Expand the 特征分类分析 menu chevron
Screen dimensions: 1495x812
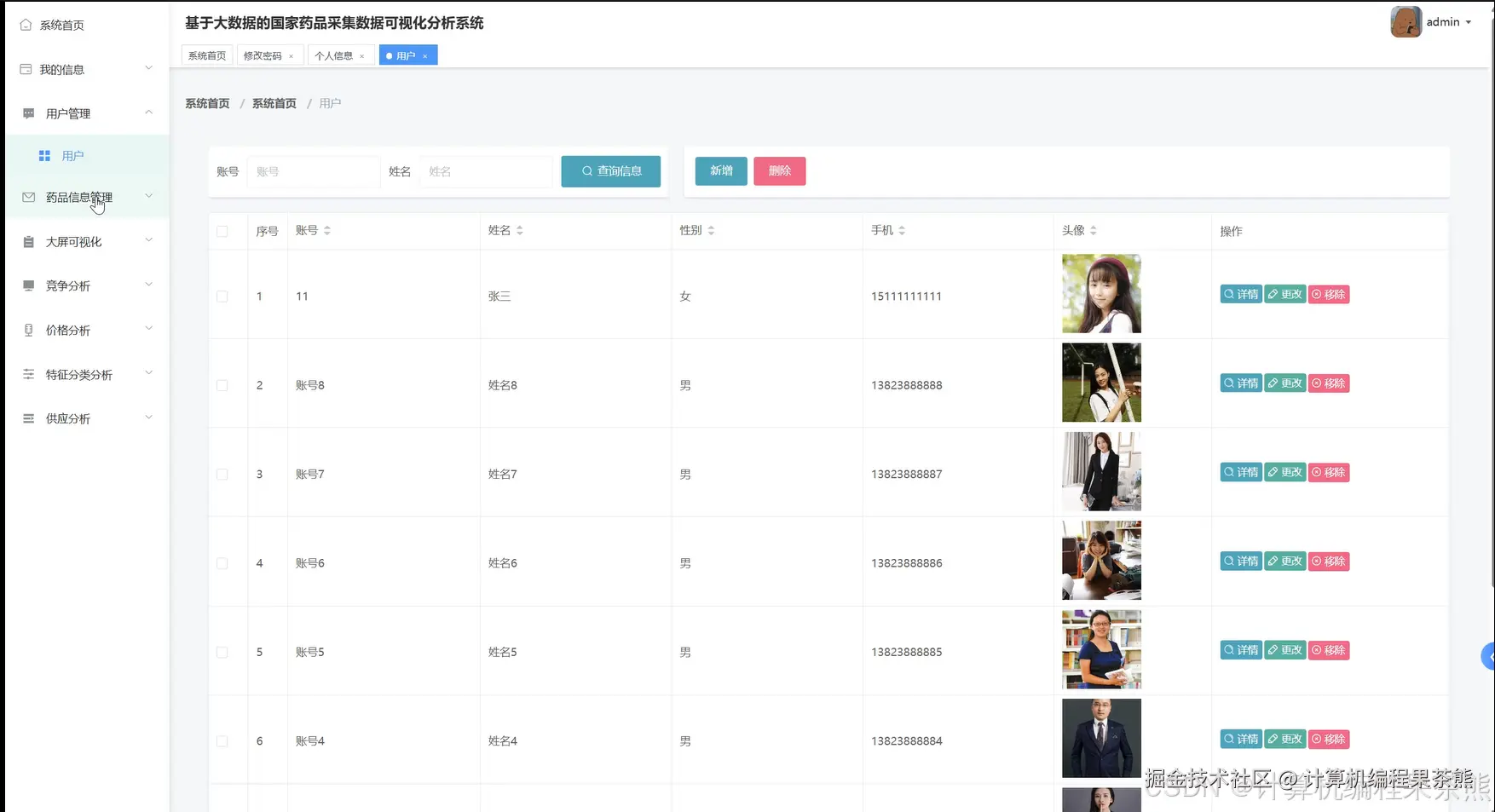coord(148,373)
